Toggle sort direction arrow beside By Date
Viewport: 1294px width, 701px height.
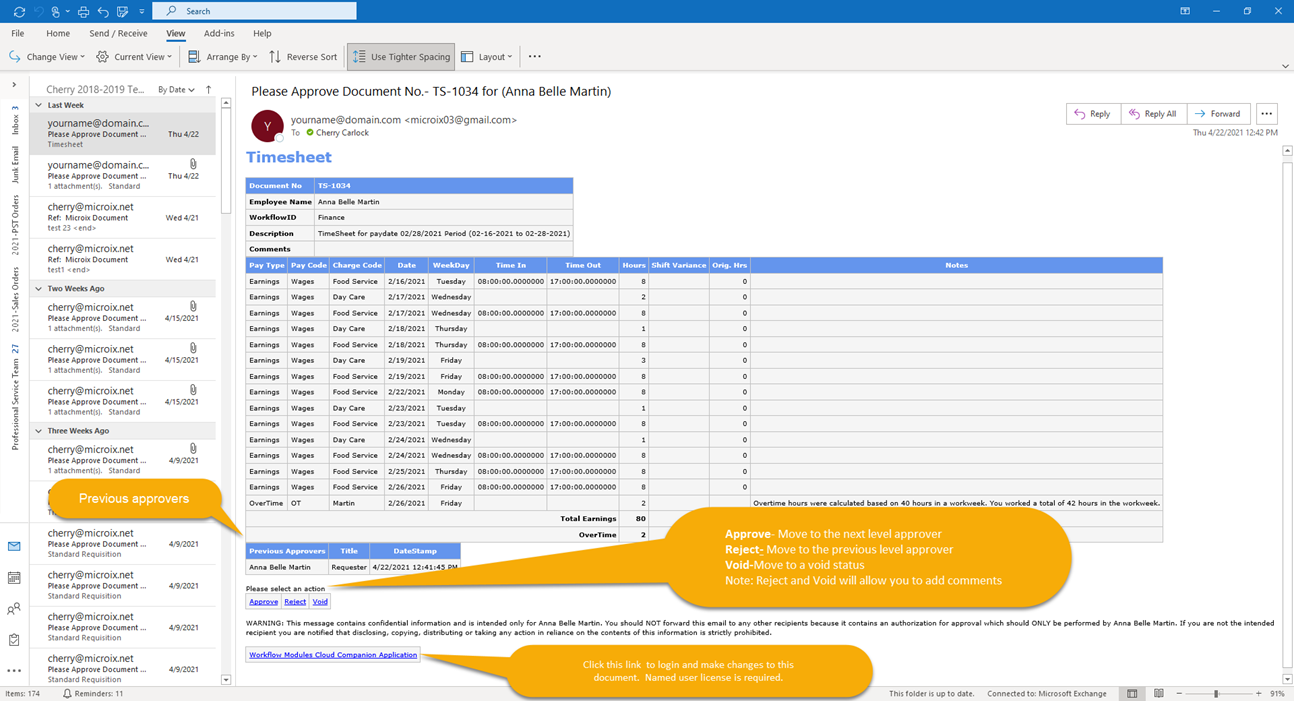coord(208,89)
